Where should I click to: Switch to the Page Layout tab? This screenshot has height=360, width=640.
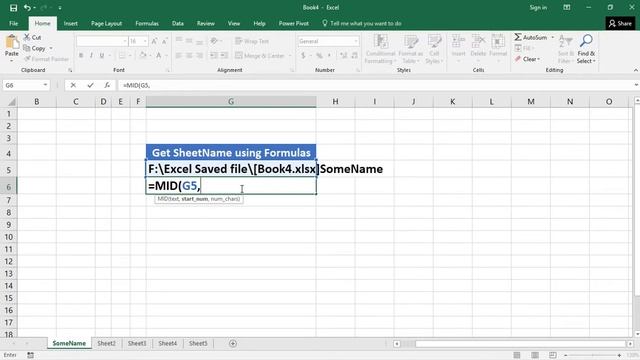pos(107,24)
